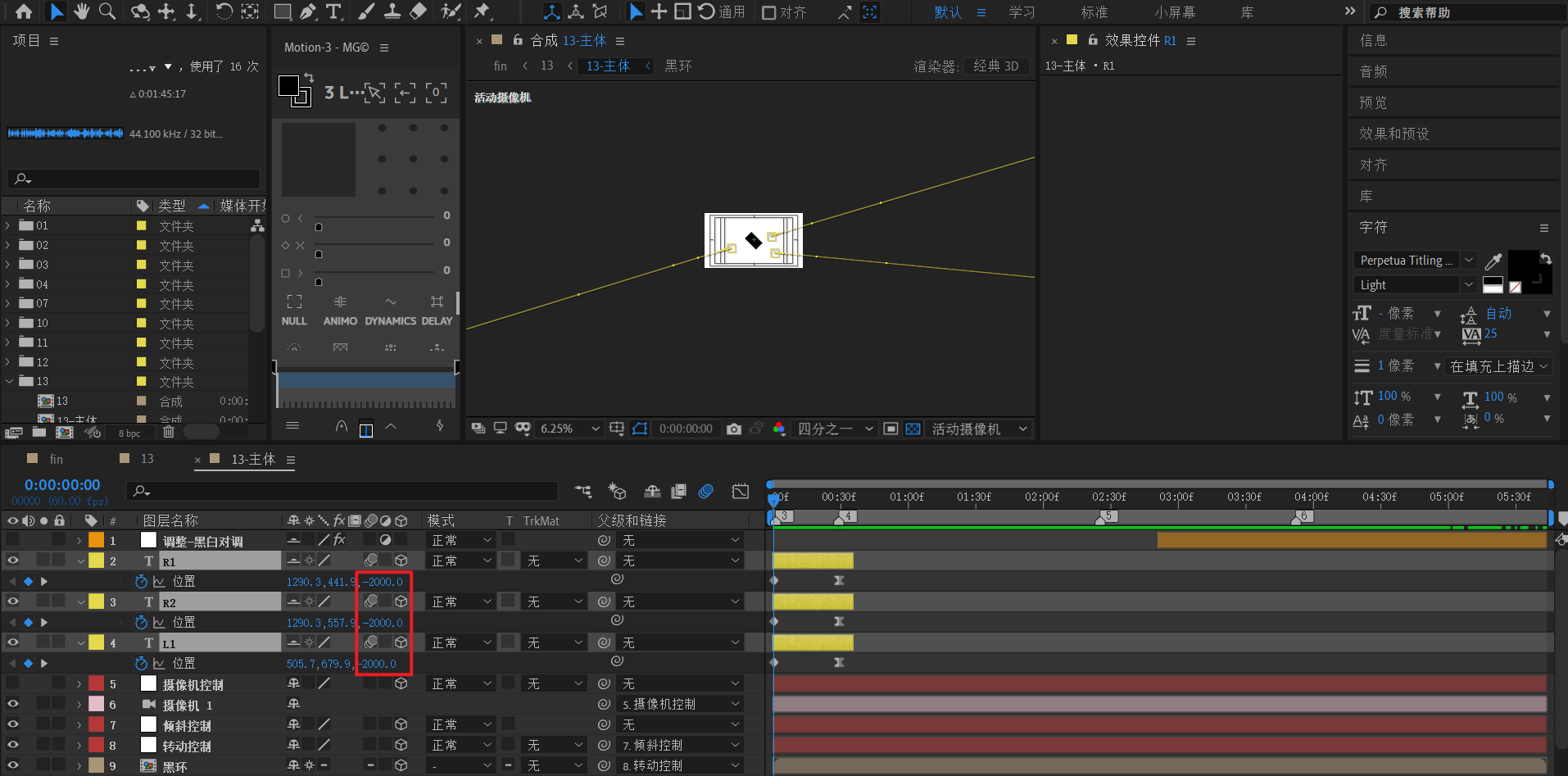
Task: Collapse folder 13 in Project panel
Action: 8,381
